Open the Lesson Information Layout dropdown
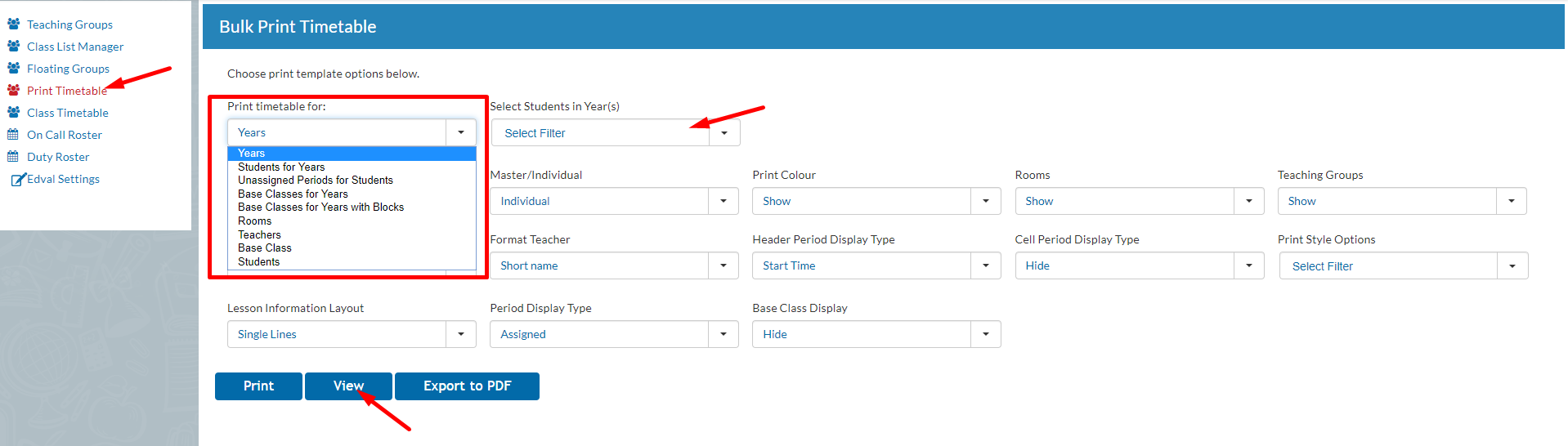The image size is (1568, 446). pyautogui.click(x=352, y=334)
